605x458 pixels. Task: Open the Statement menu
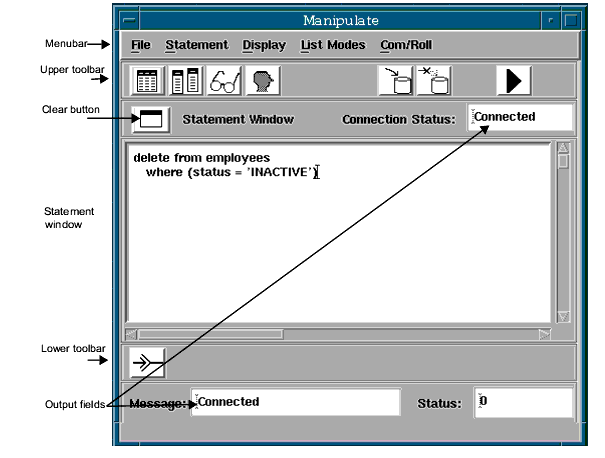[x=196, y=45]
